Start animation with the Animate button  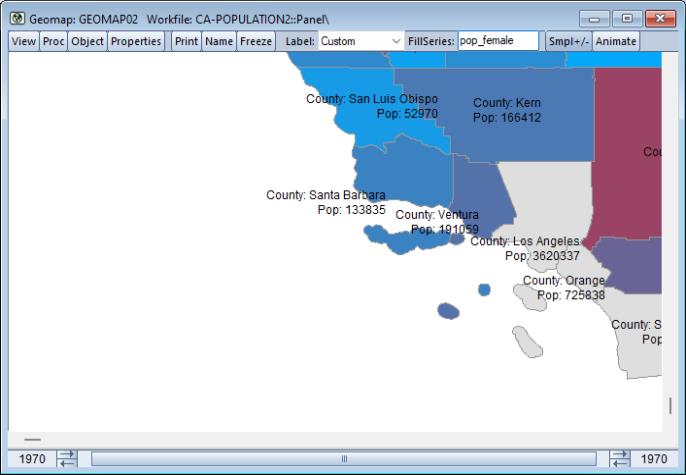point(616,42)
